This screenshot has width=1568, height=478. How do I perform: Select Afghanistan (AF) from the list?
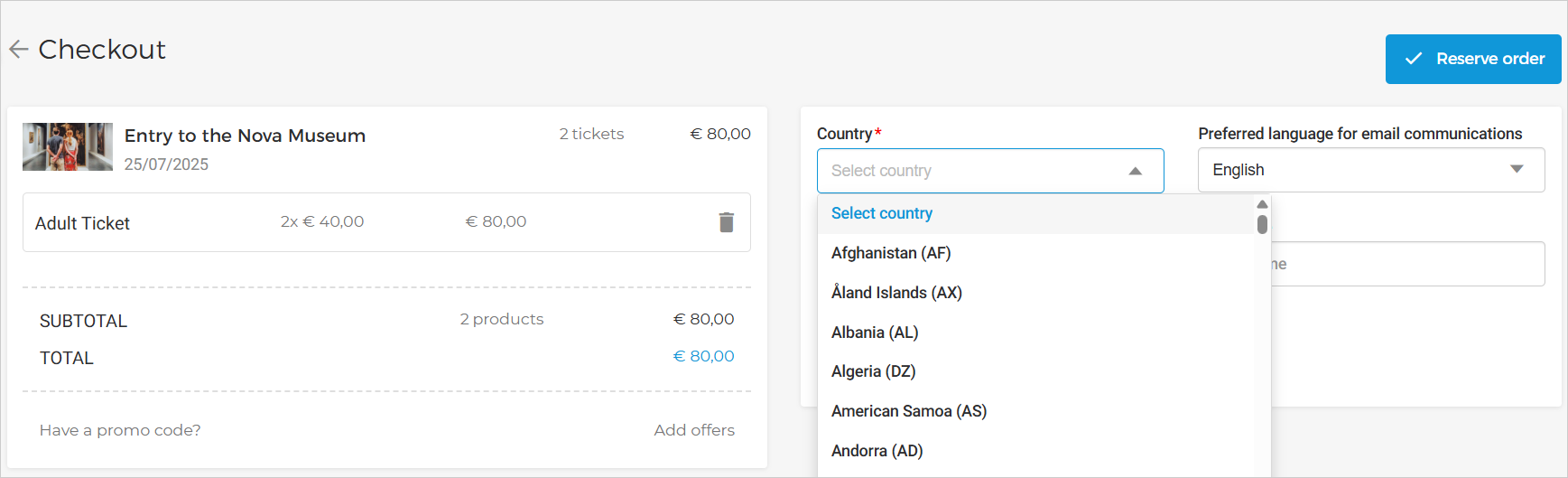[x=891, y=253]
